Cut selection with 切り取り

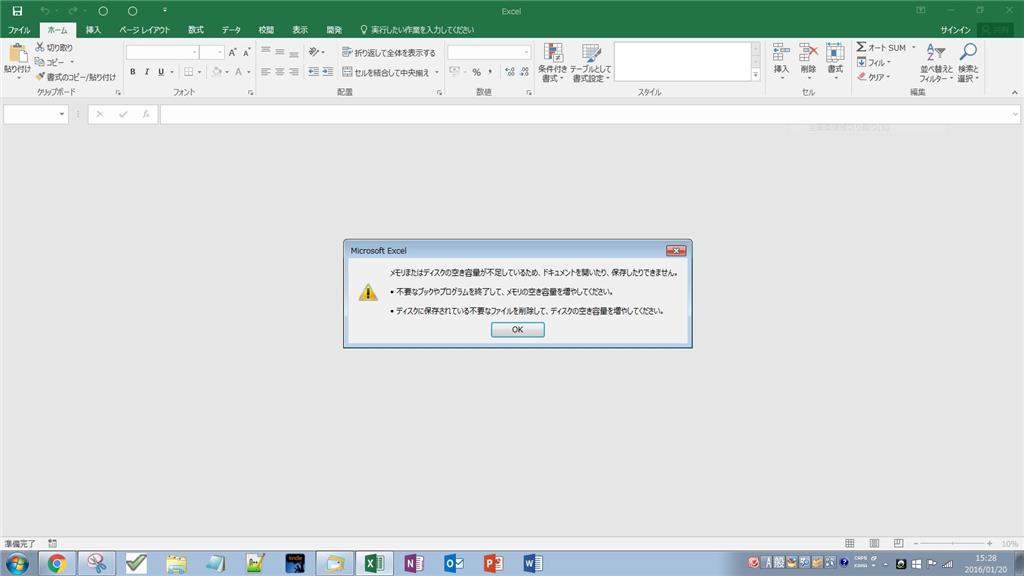tap(54, 48)
